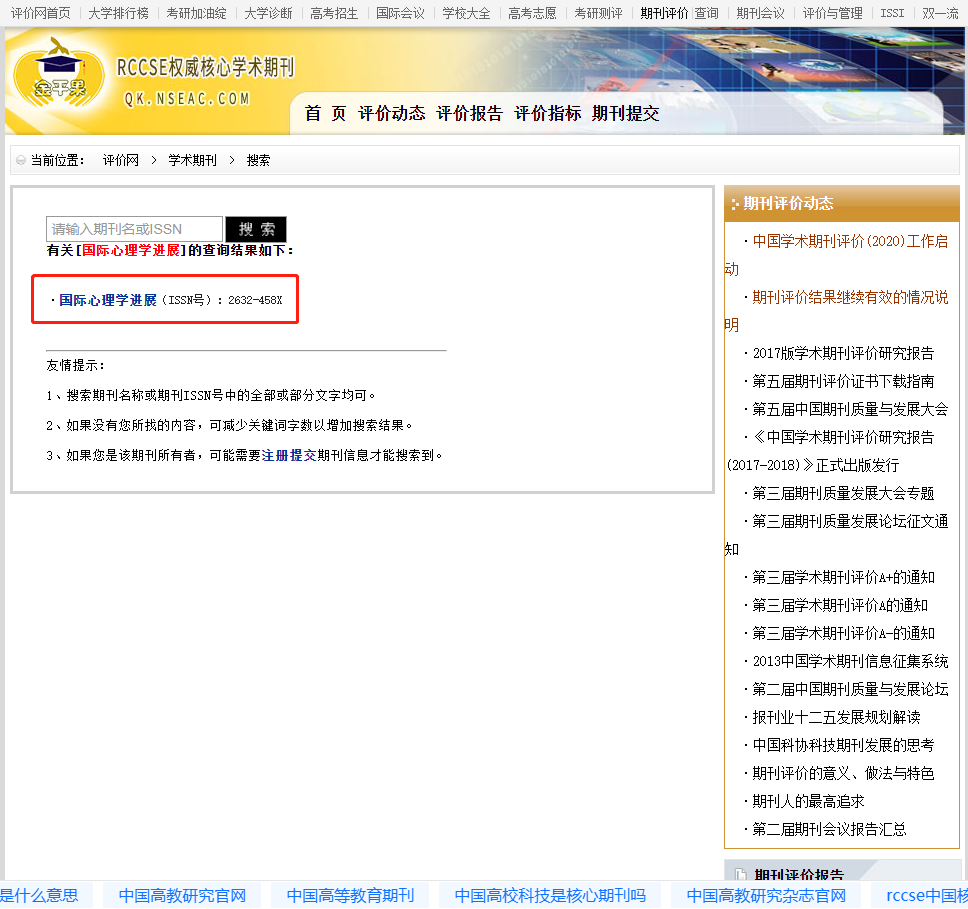This screenshot has width=968, height=909.
Task: Click the journal name search input field
Action: 134,229
